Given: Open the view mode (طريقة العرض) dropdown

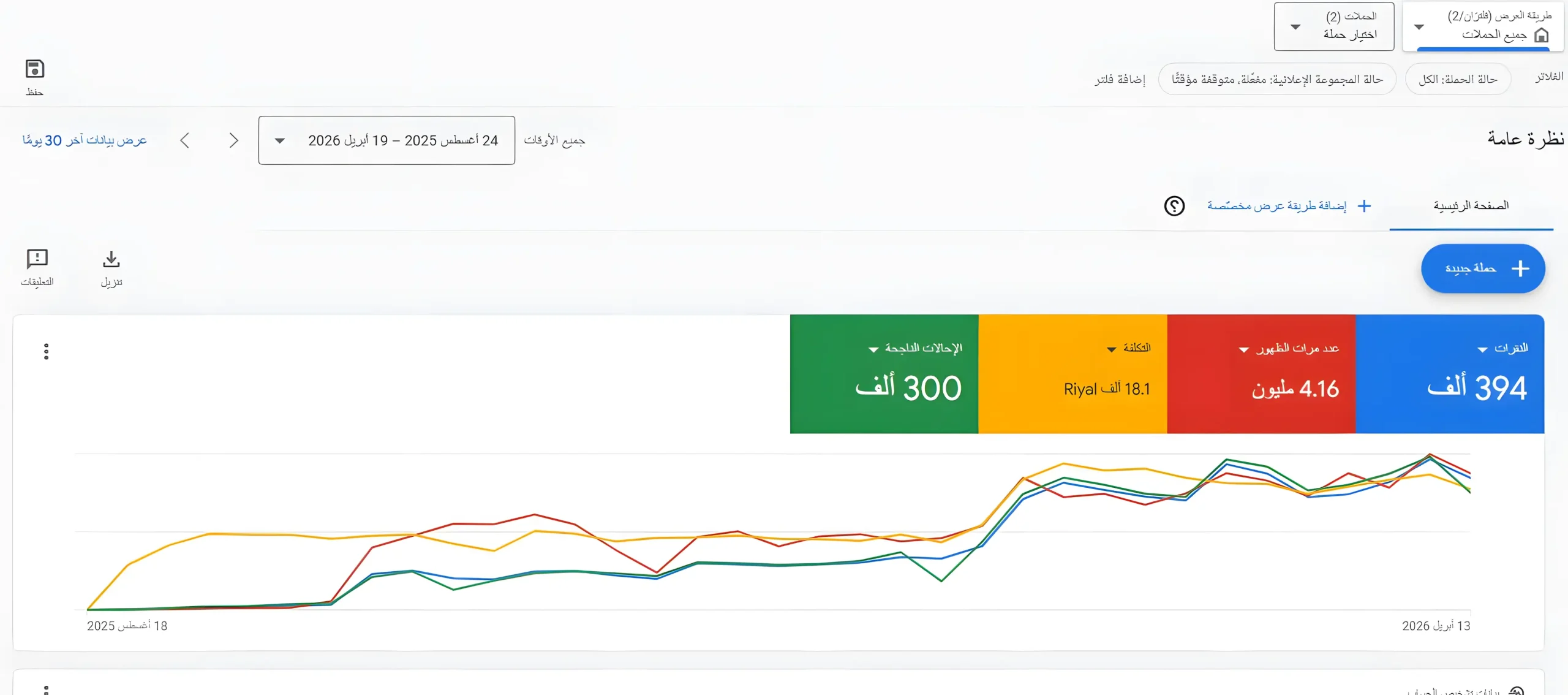Looking at the screenshot, I should 1483,26.
